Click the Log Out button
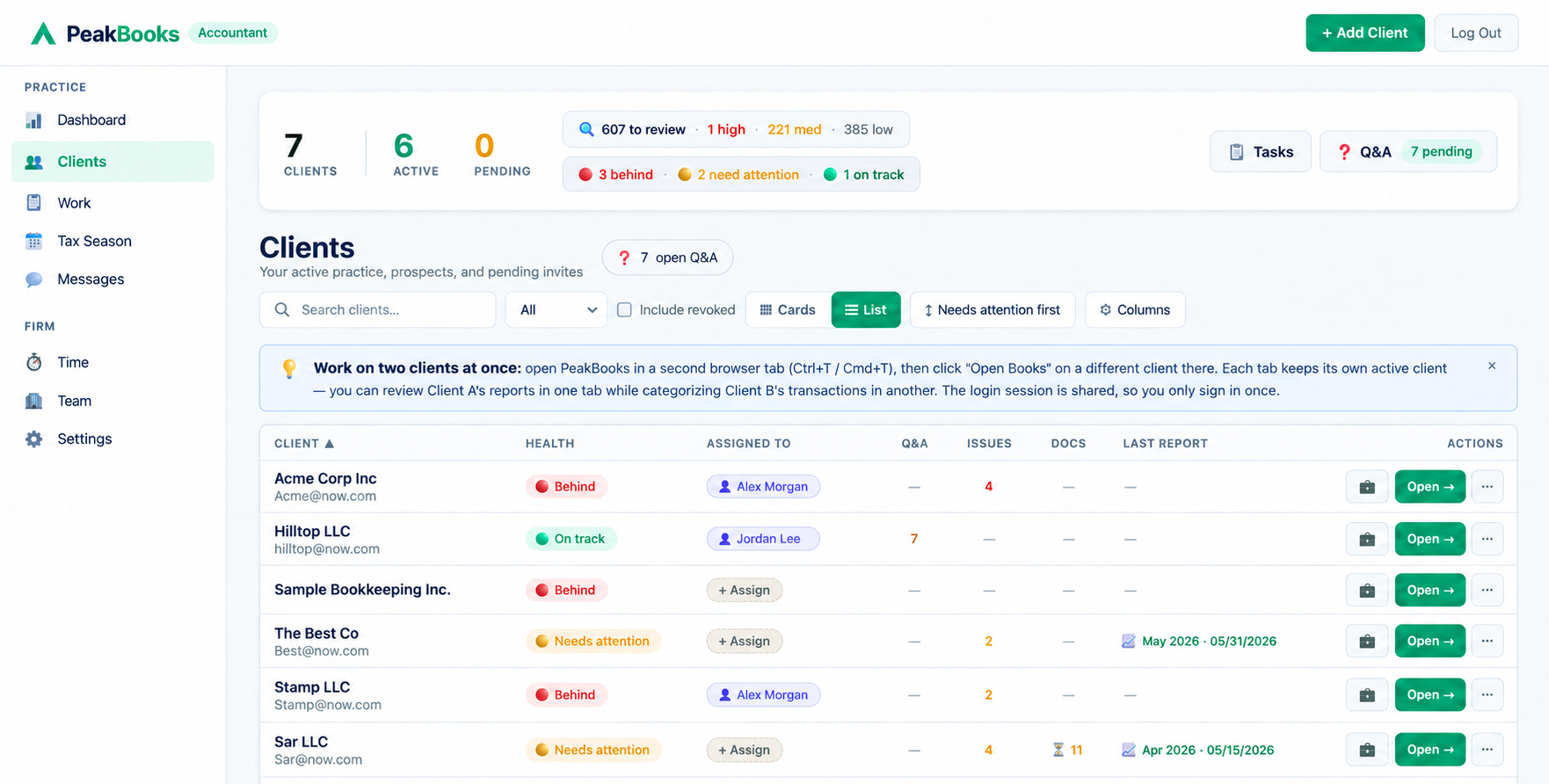Screen dimensions: 1549x784 [1475, 33]
